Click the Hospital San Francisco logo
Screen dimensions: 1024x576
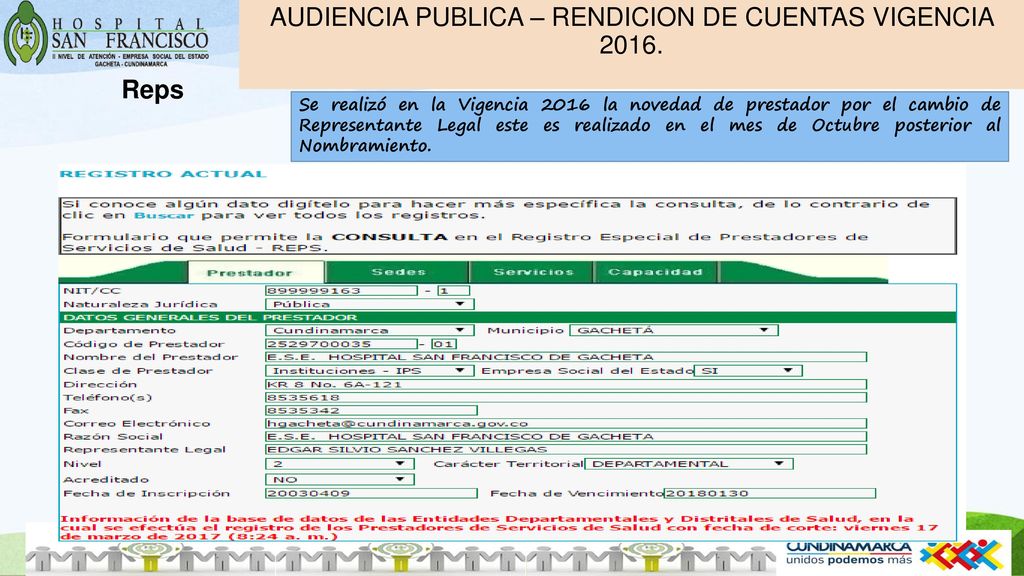click(x=106, y=35)
